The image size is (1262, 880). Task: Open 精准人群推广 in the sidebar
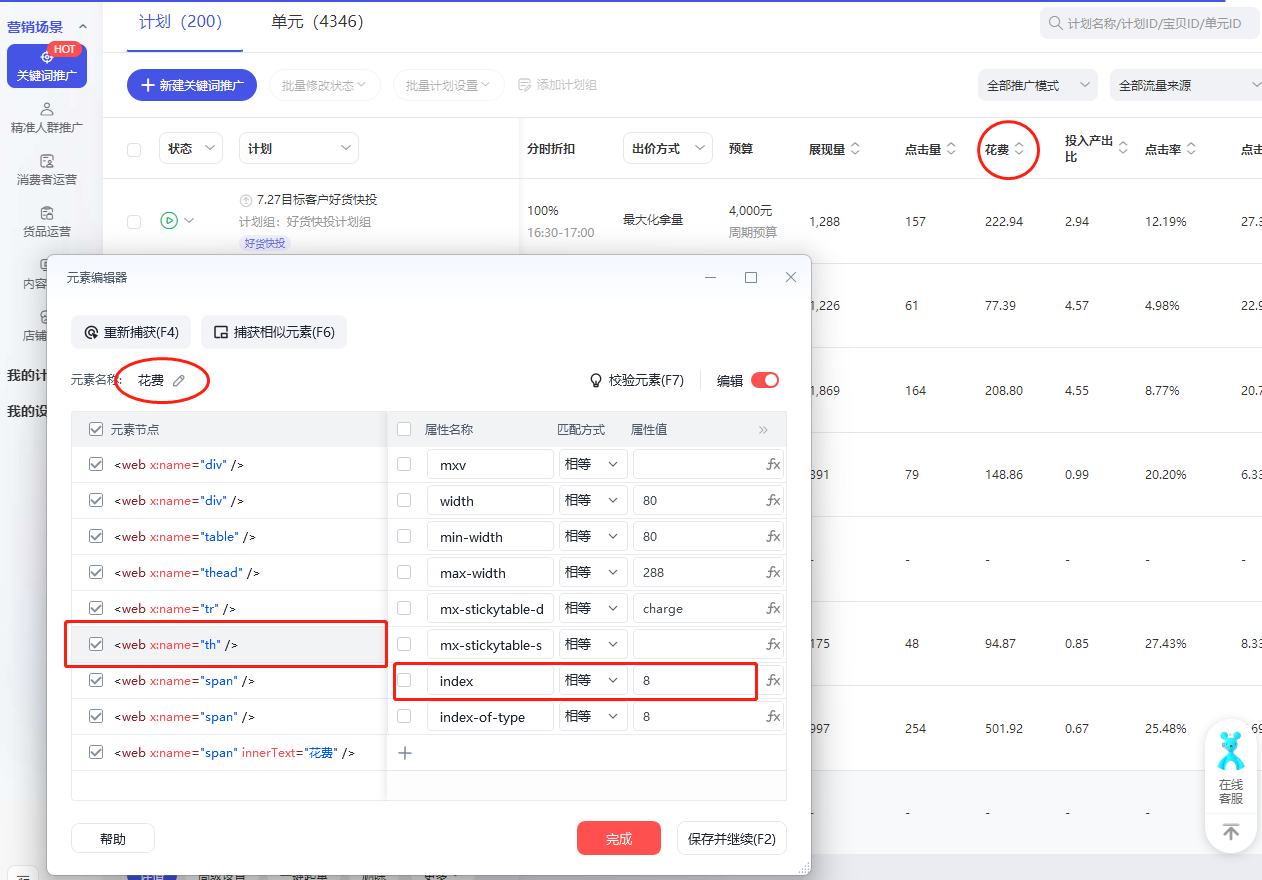[x=46, y=117]
